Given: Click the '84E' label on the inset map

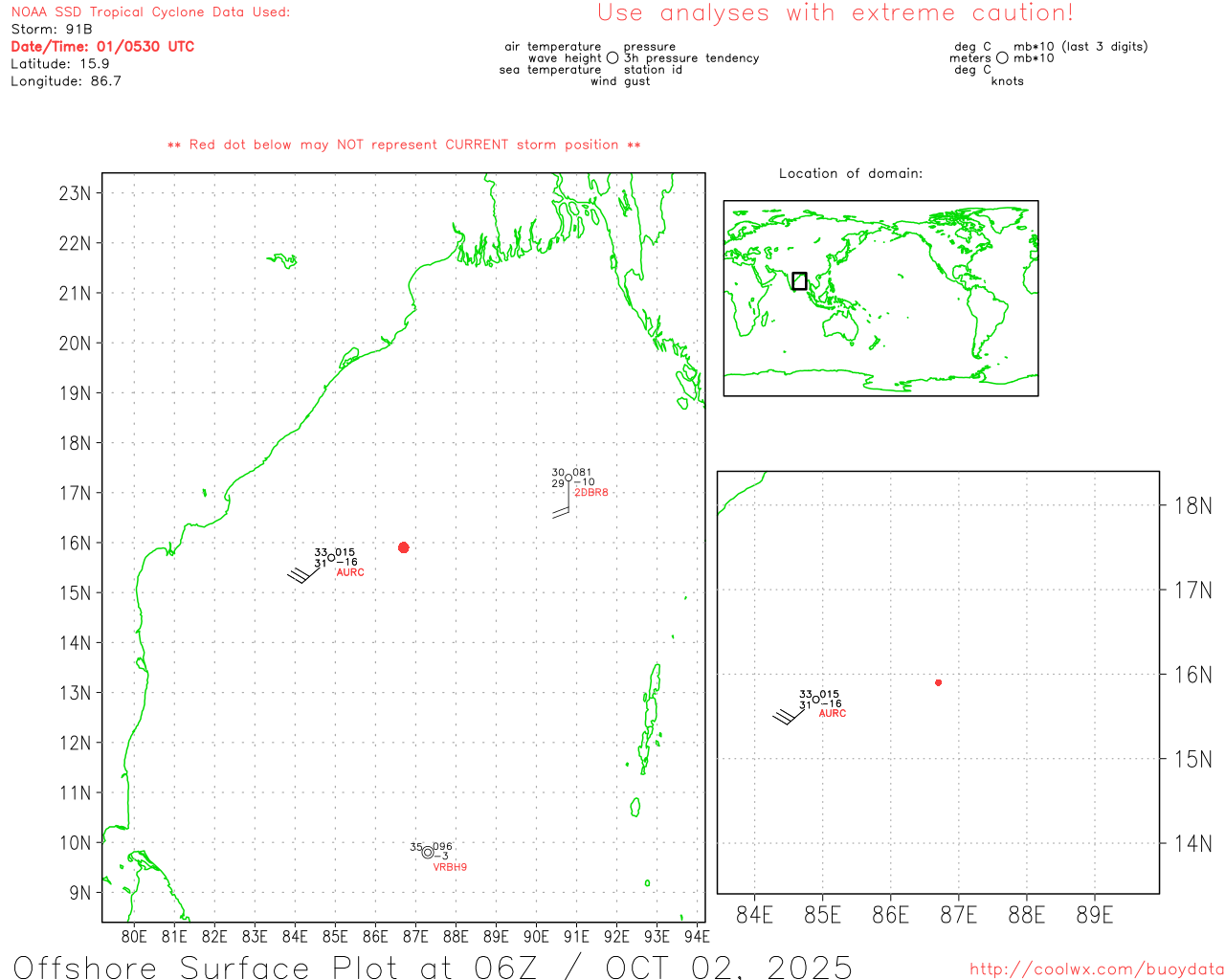Looking at the screenshot, I should pyautogui.click(x=754, y=915).
